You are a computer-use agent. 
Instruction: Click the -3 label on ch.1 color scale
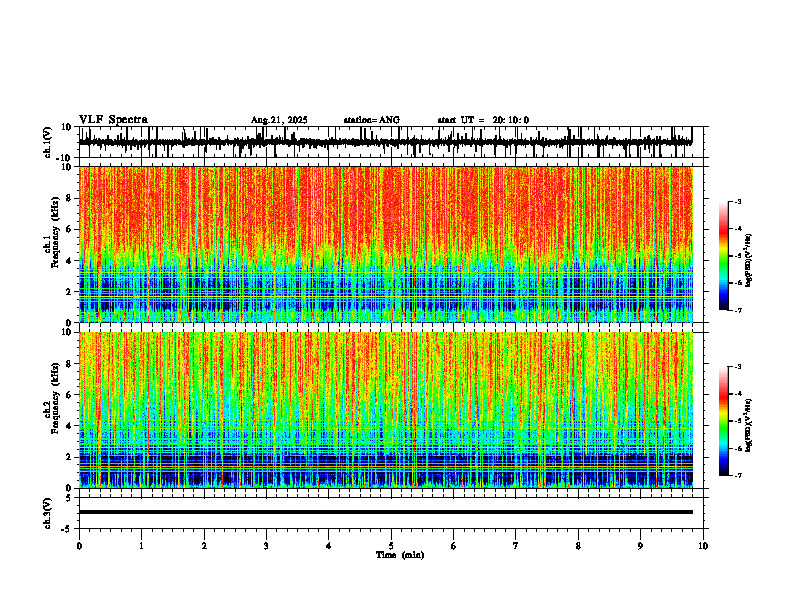coord(738,202)
